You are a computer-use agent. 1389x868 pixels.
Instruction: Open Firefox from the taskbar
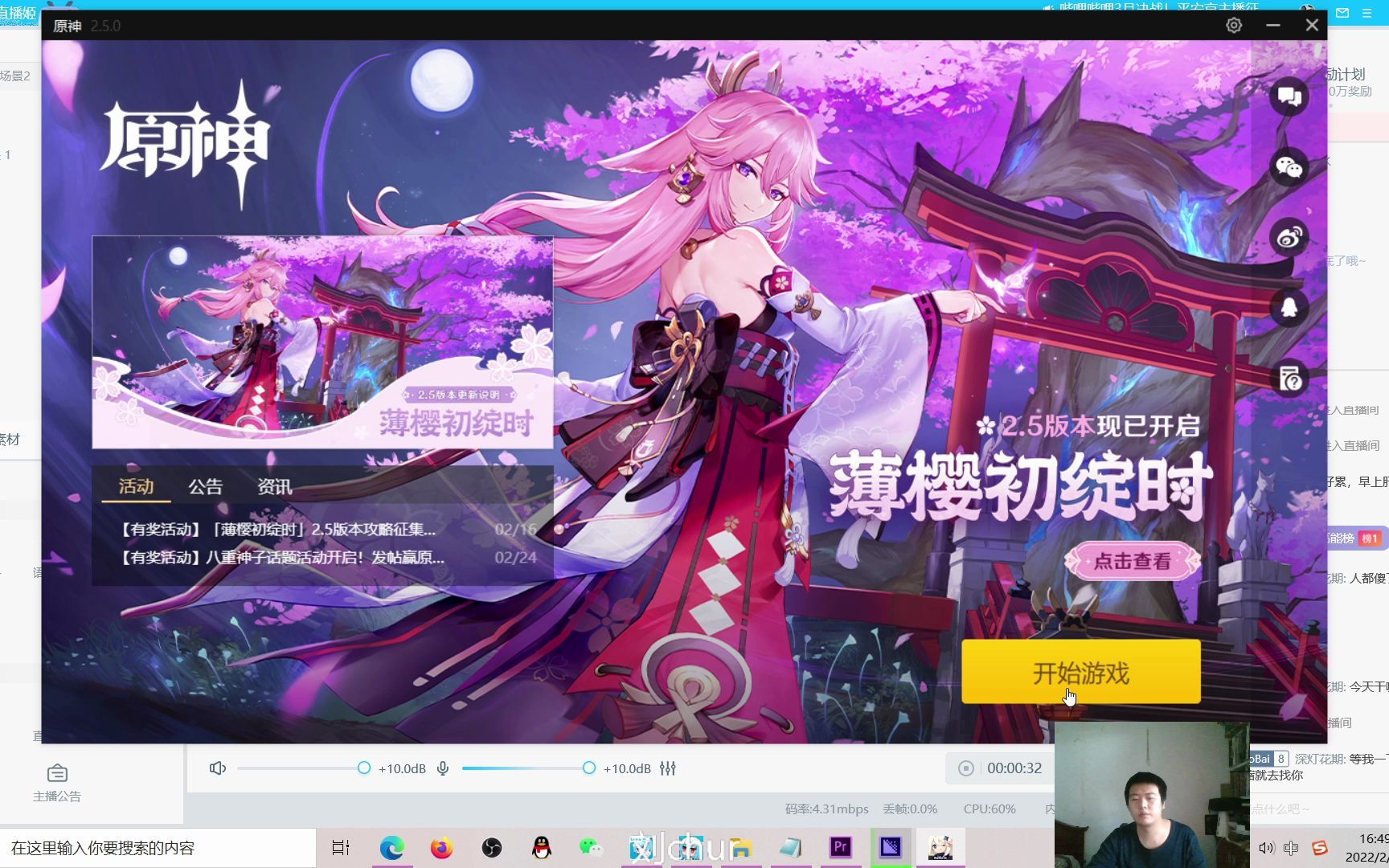441,848
